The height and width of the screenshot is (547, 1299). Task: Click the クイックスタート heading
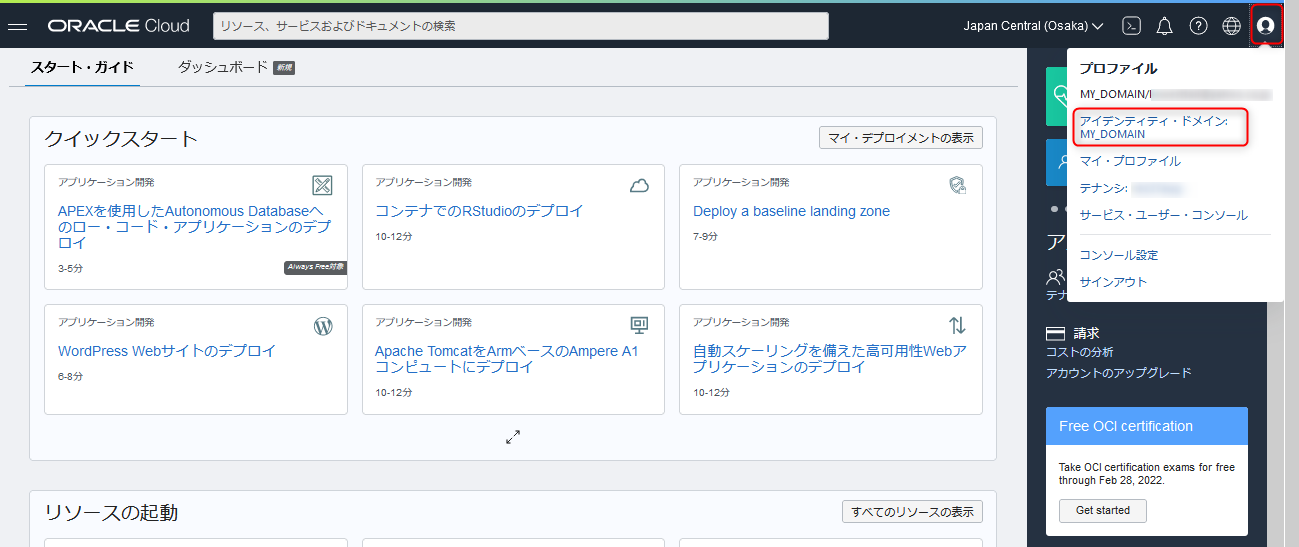(121, 138)
